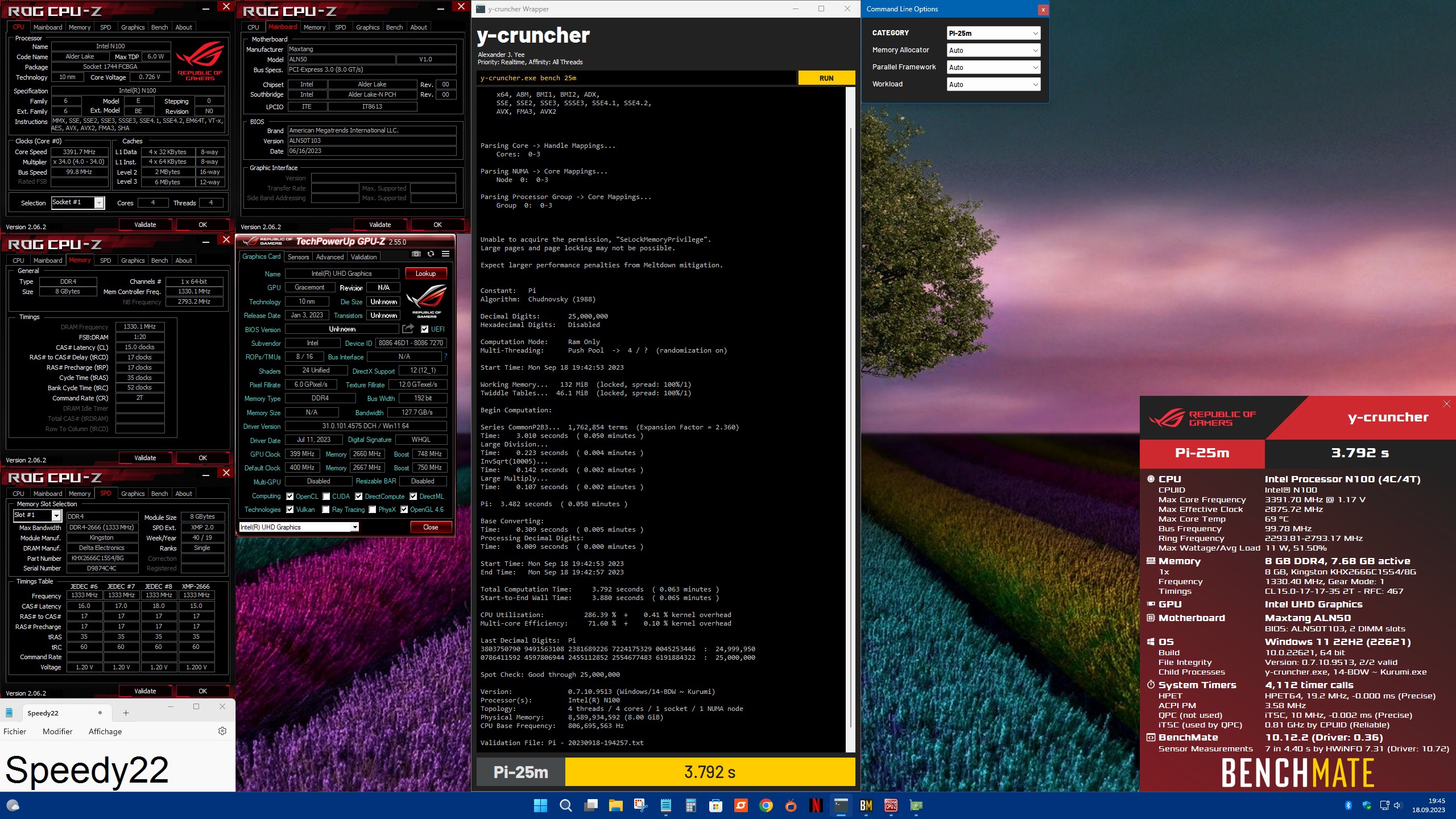The image size is (1456, 819).
Task: Toggle the Ray Tracing checkbox
Action: pyautogui.click(x=326, y=510)
